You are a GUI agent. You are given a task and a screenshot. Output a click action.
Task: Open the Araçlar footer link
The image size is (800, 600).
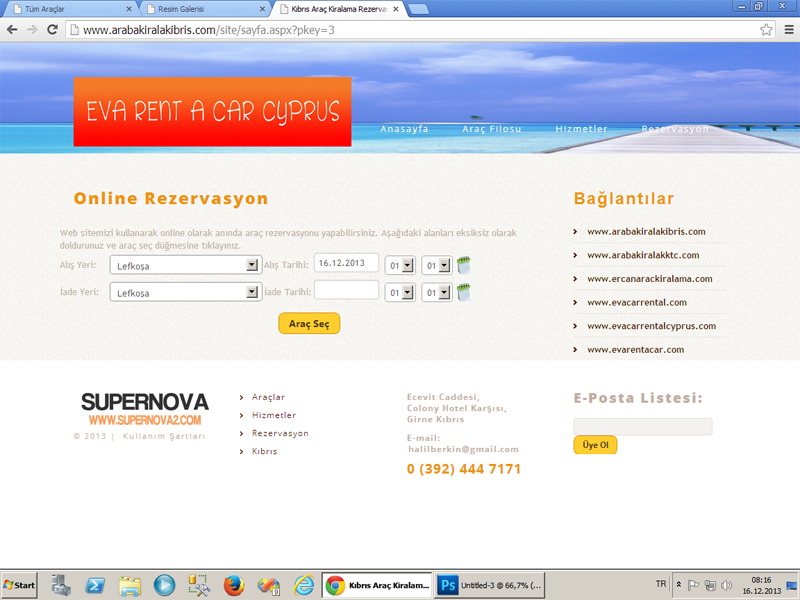tap(268, 397)
